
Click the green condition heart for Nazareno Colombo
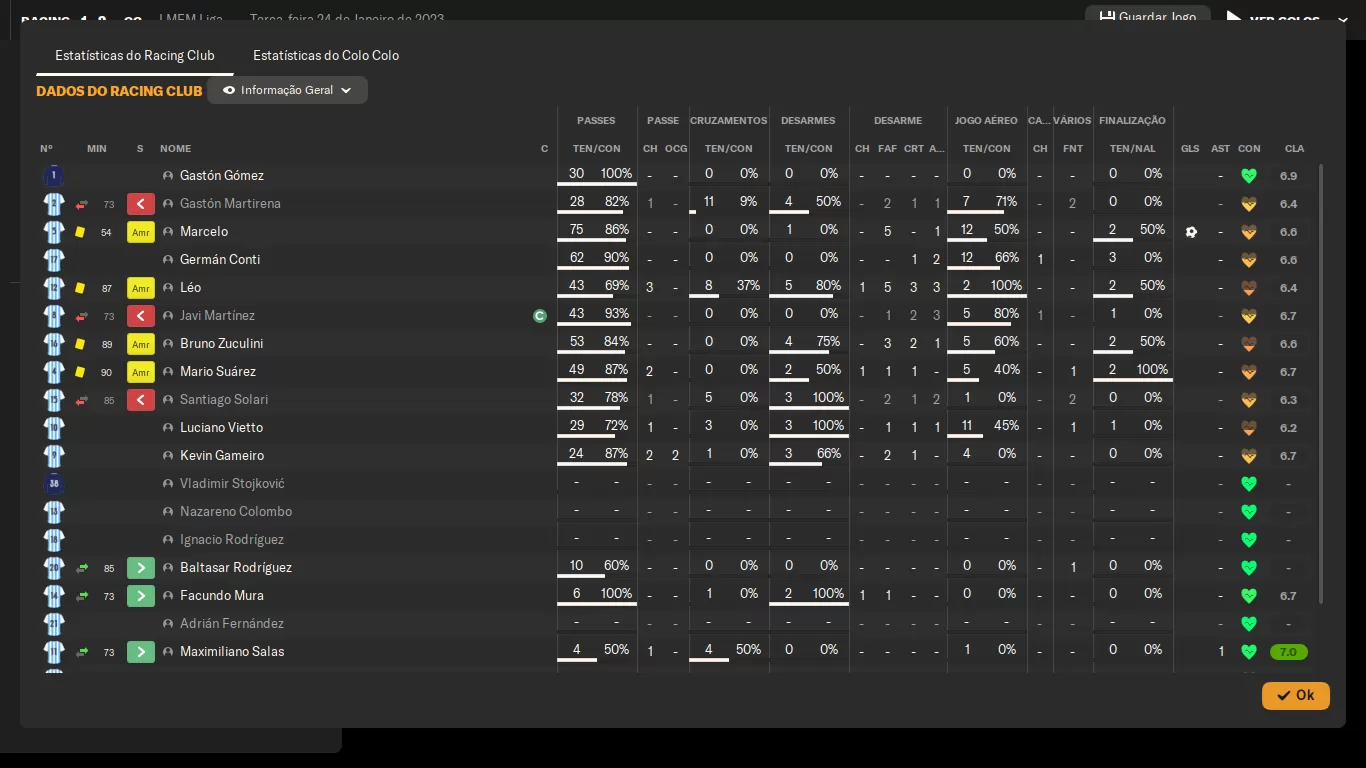pyautogui.click(x=1248, y=512)
